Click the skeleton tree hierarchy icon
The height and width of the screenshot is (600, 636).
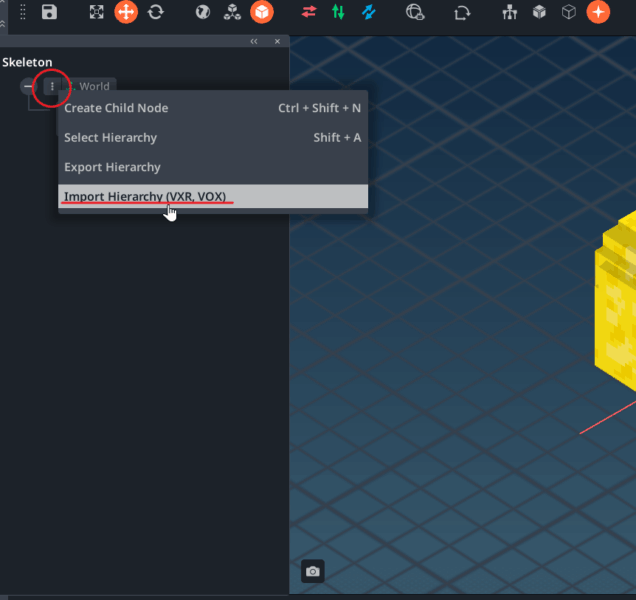pos(510,12)
